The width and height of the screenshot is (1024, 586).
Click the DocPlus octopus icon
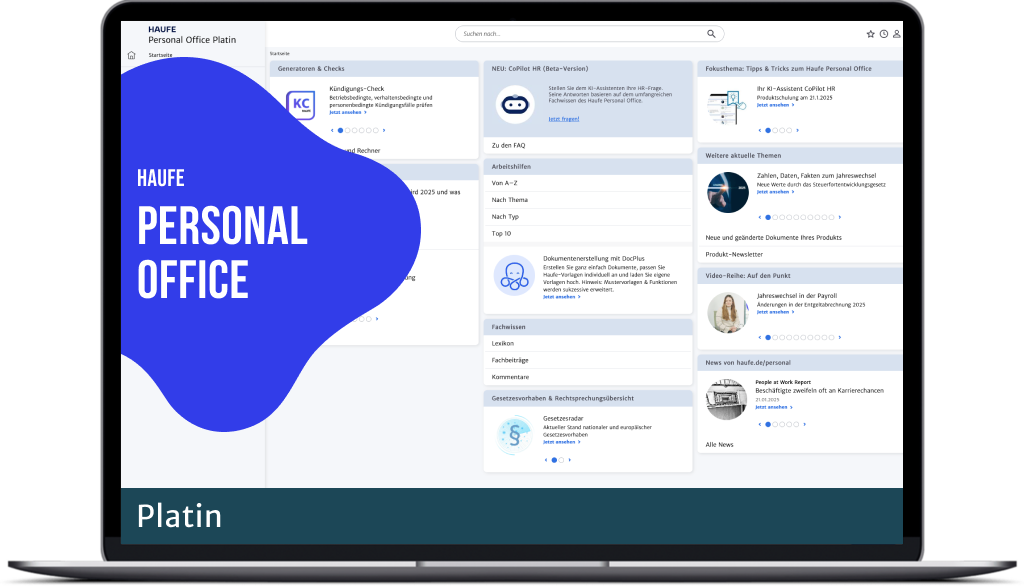[x=514, y=276]
